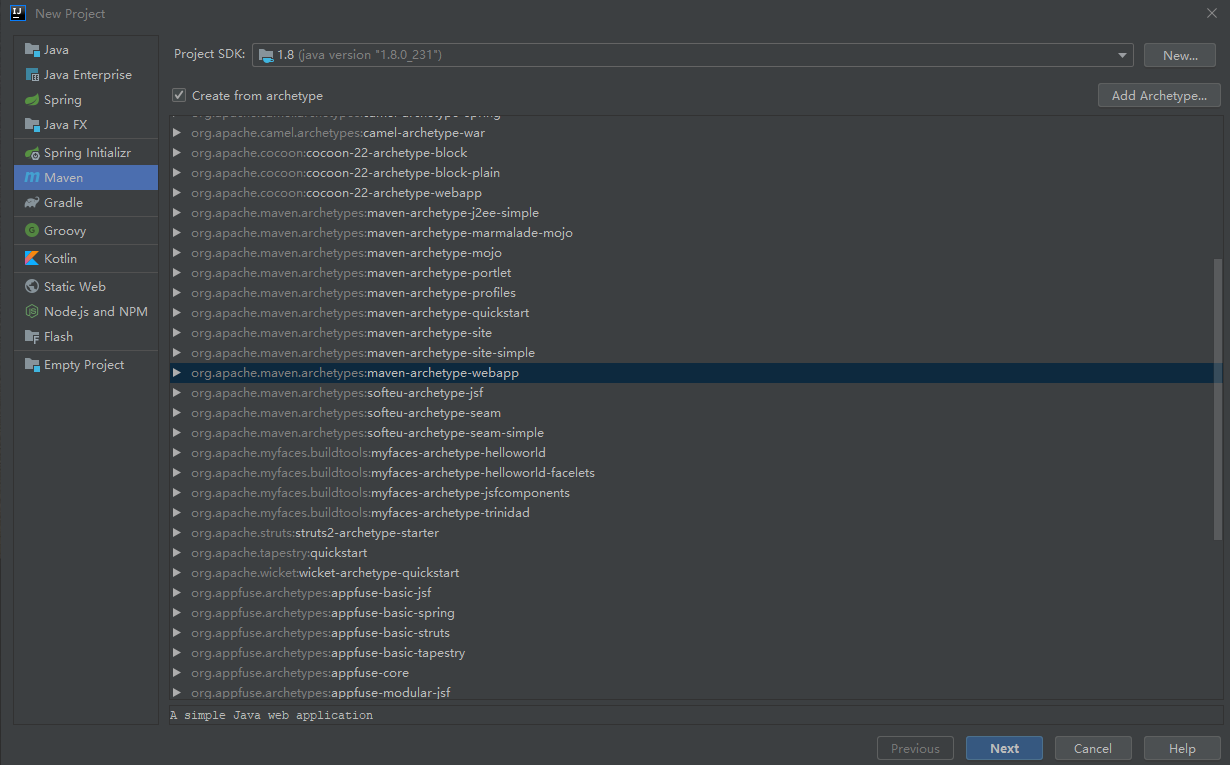Viewport: 1230px width, 765px height.
Task: Click the Next button
Action: click(x=1004, y=748)
